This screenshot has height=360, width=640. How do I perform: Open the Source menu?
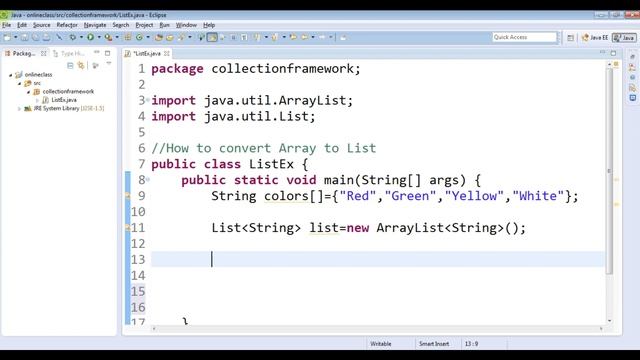42,25
